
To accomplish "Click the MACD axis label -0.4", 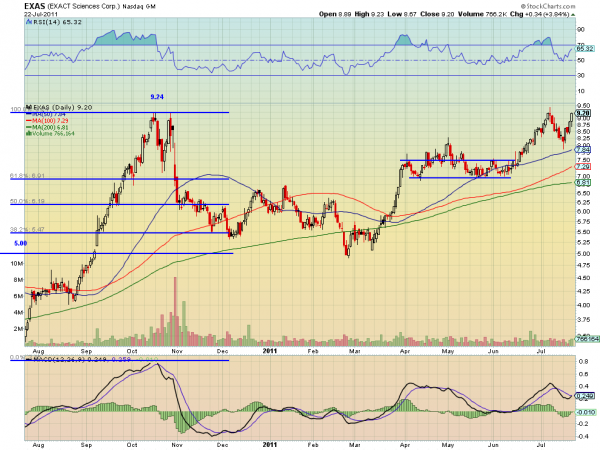I will pyautogui.click(x=582, y=436).
